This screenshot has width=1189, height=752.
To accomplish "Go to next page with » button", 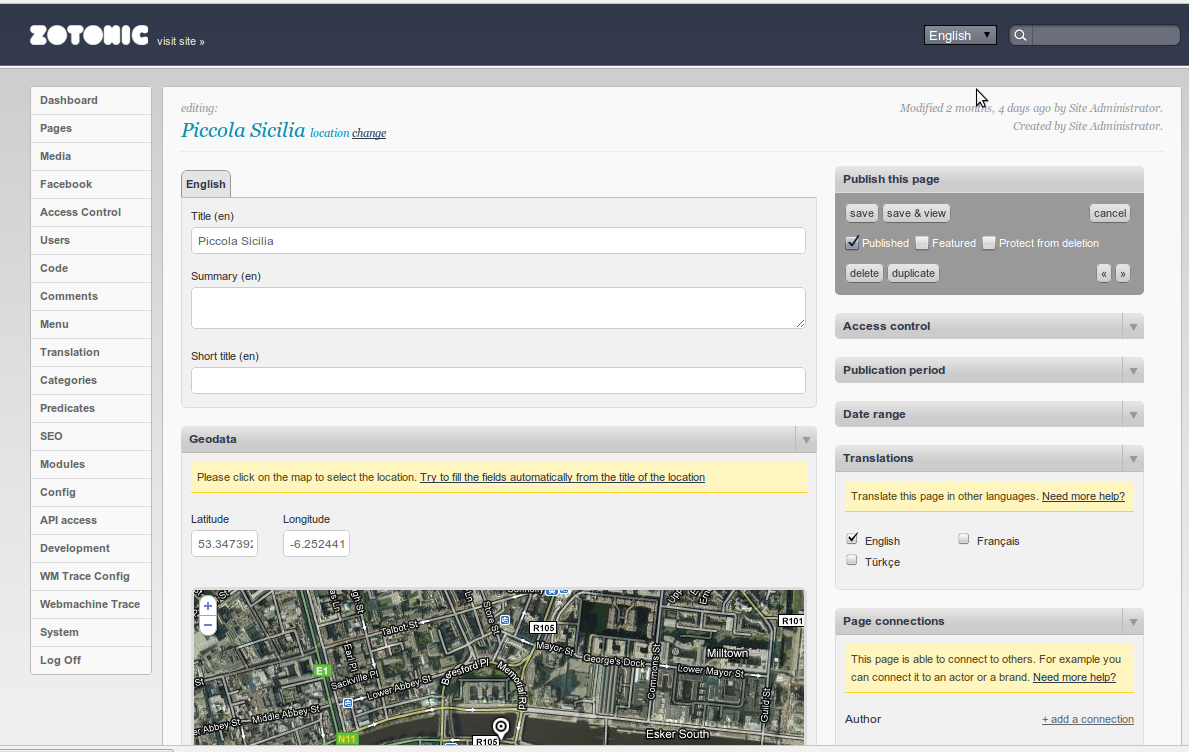I will [x=1123, y=273].
